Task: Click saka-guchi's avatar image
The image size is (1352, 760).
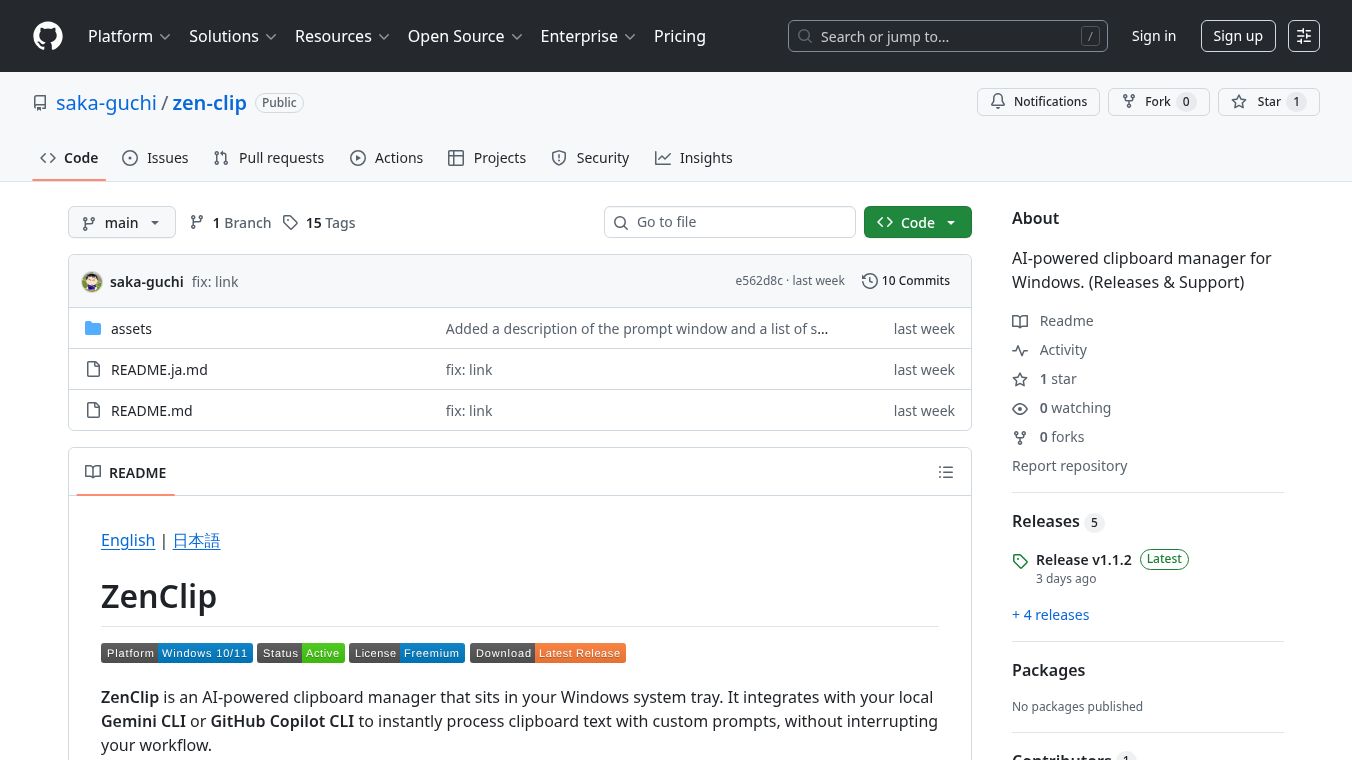Action: coord(92,282)
